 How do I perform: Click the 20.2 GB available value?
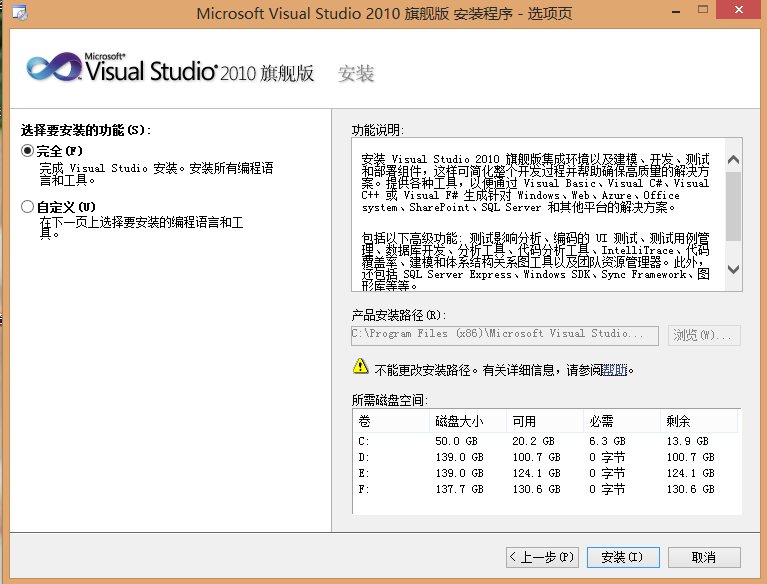(533, 441)
